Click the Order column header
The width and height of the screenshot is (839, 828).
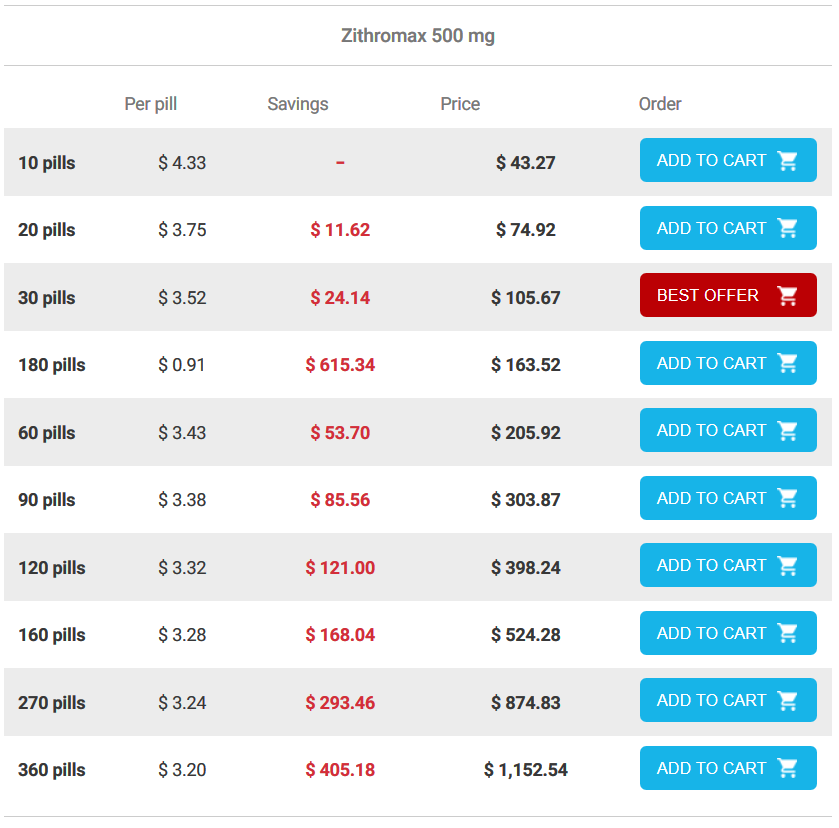(x=660, y=104)
